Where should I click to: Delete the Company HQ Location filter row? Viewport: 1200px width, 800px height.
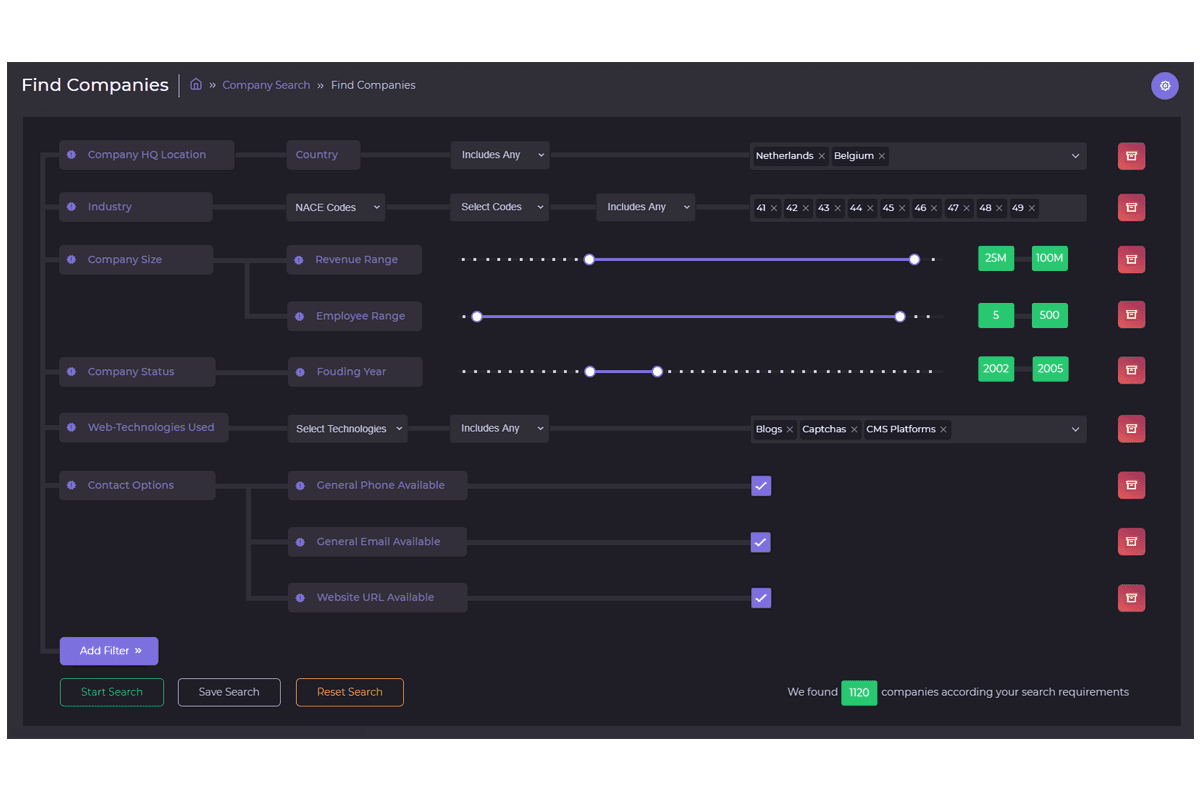(1131, 156)
